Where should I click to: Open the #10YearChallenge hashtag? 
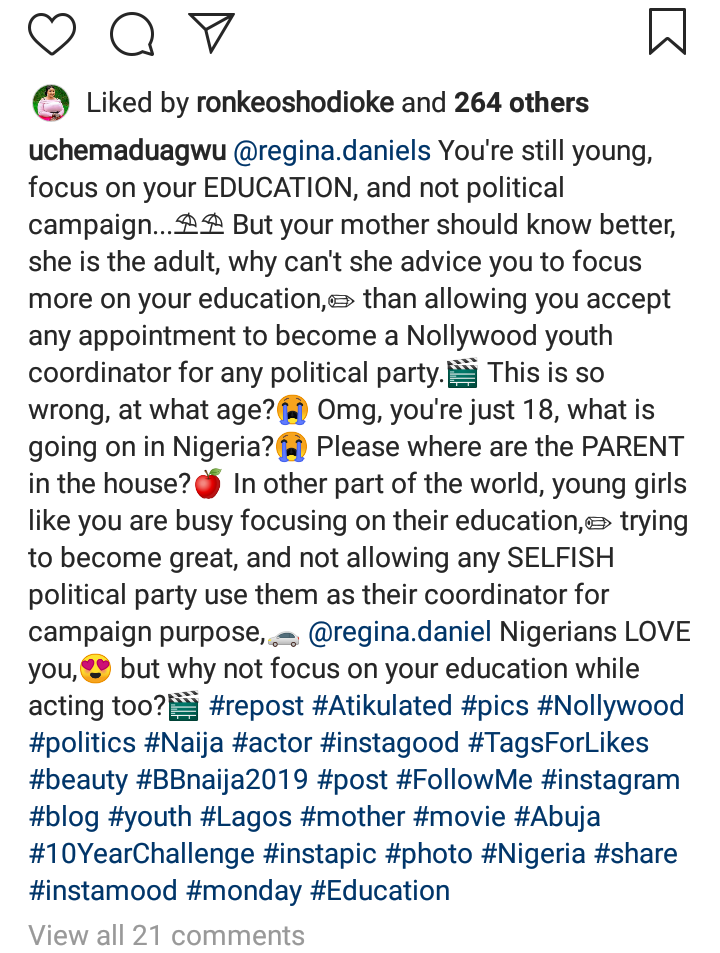[x=142, y=854]
